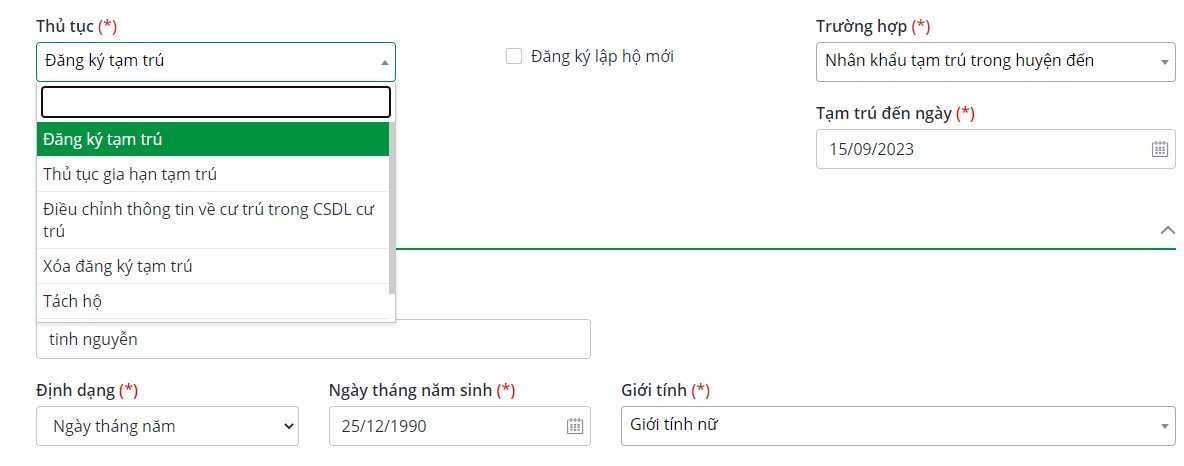
Task: Open calendar for Tạm trú đến ngày
Action: point(1159,149)
